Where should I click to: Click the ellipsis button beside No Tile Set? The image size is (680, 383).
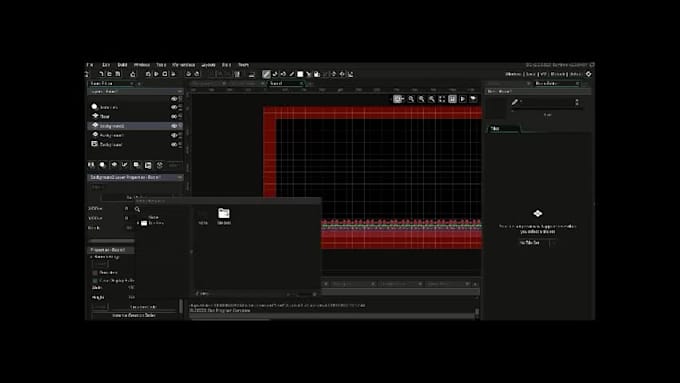554,243
